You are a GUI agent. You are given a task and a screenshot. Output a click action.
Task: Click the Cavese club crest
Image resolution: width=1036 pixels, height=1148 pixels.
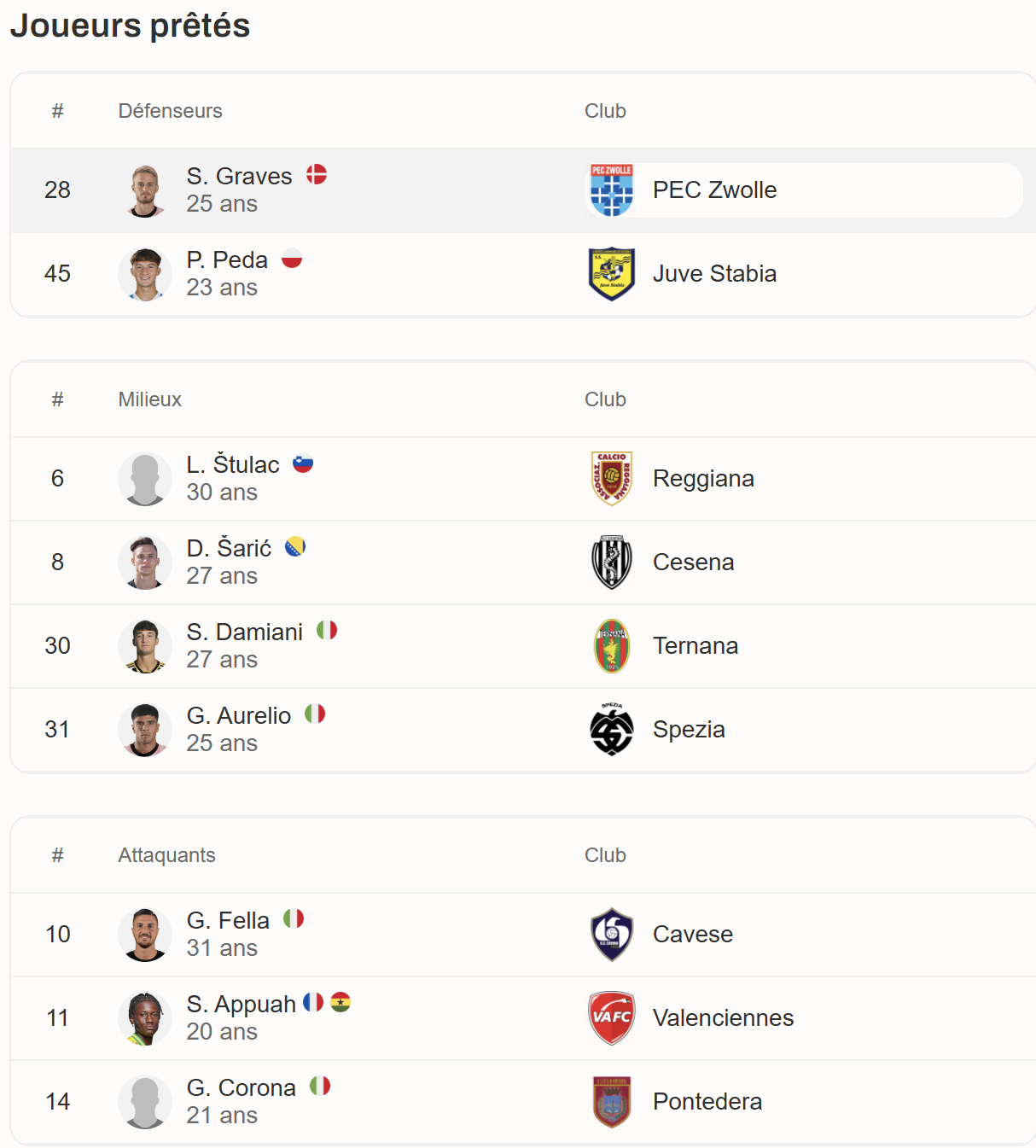coord(612,935)
